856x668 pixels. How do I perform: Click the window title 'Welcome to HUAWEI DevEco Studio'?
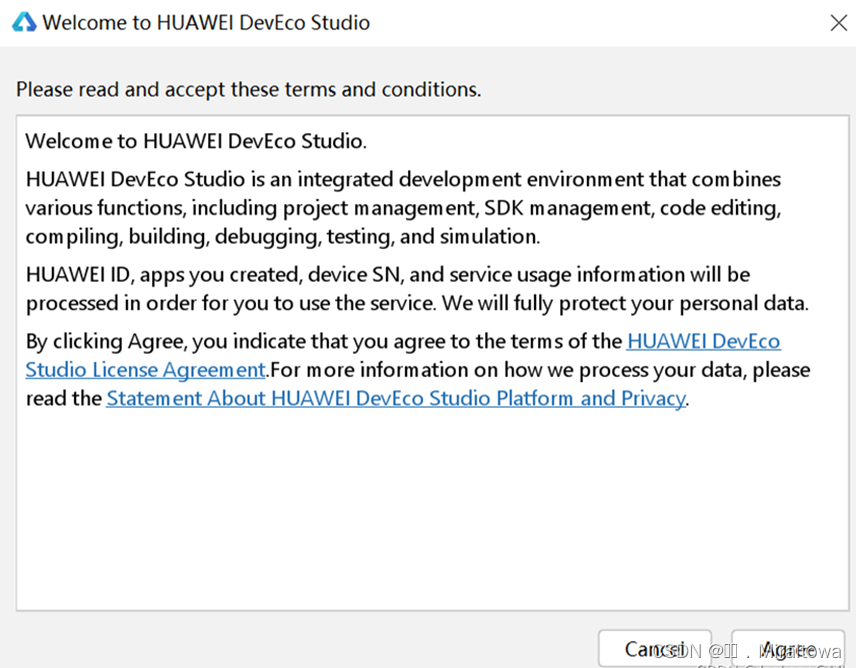(206, 23)
